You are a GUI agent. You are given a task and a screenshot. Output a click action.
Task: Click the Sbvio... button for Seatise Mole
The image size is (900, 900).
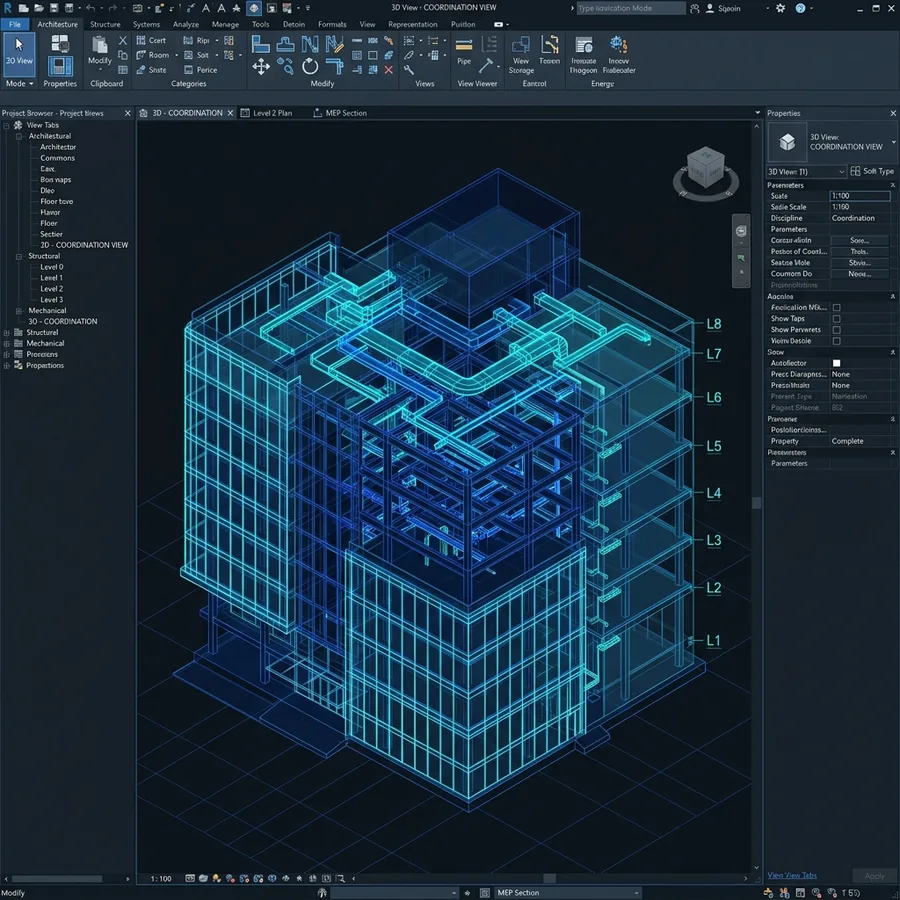point(859,263)
